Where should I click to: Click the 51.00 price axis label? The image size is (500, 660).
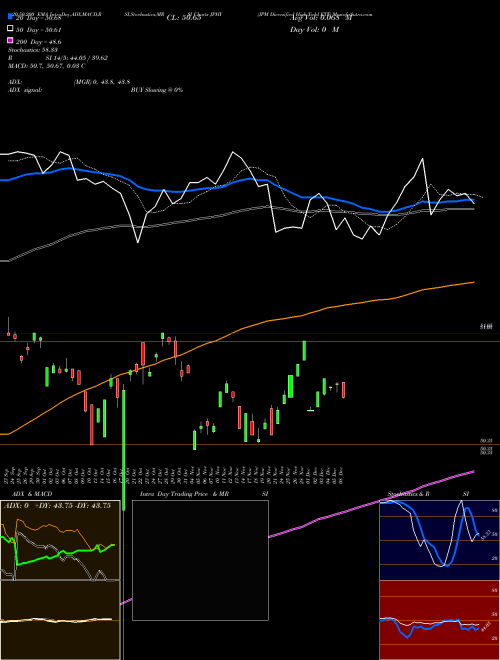click(486, 326)
